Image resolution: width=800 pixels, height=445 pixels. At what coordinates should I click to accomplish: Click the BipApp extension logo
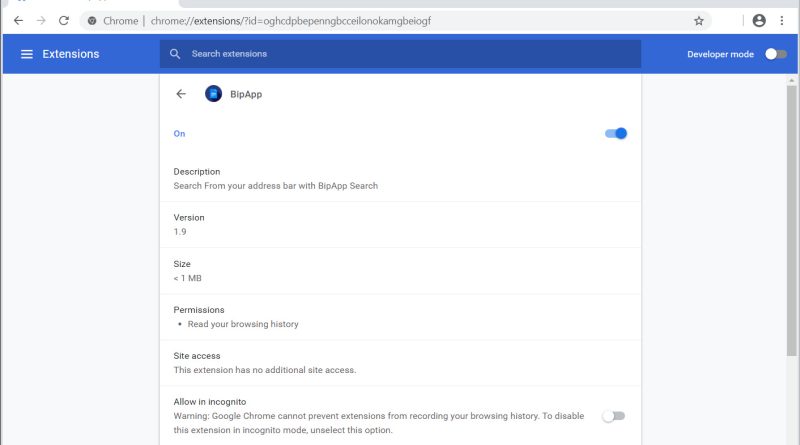(x=213, y=94)
